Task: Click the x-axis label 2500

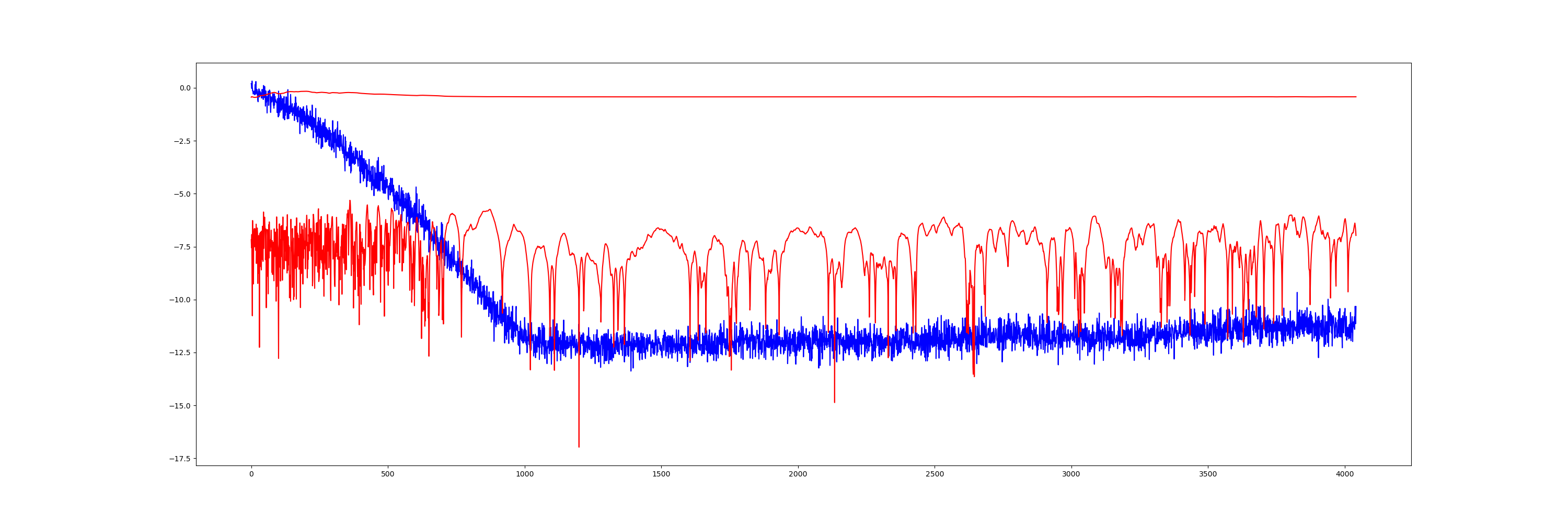Action: coord(935,474)
